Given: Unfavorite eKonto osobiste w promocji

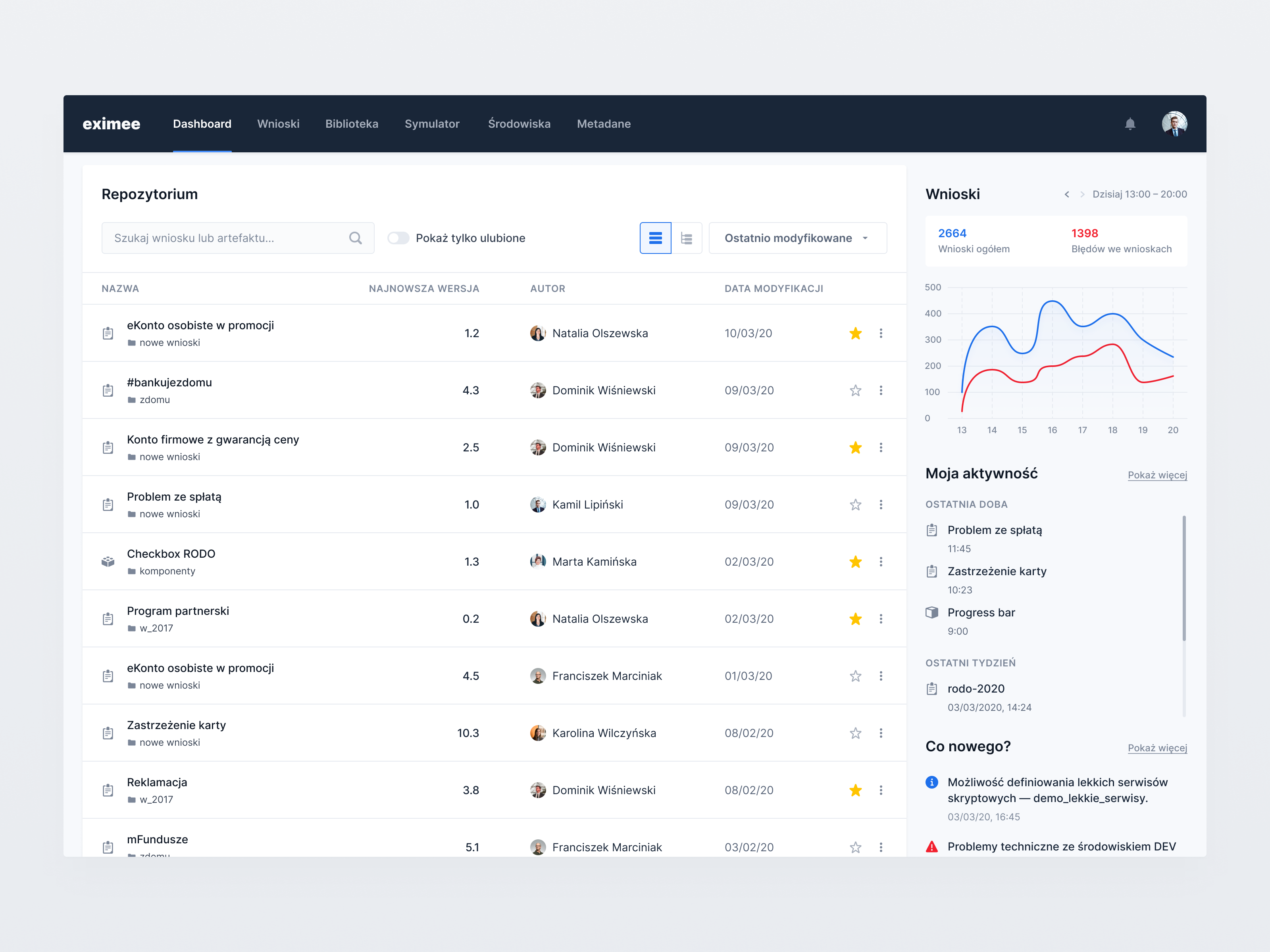Looking at the screenshot, I should pyautogui.click(x=855, y=333).
